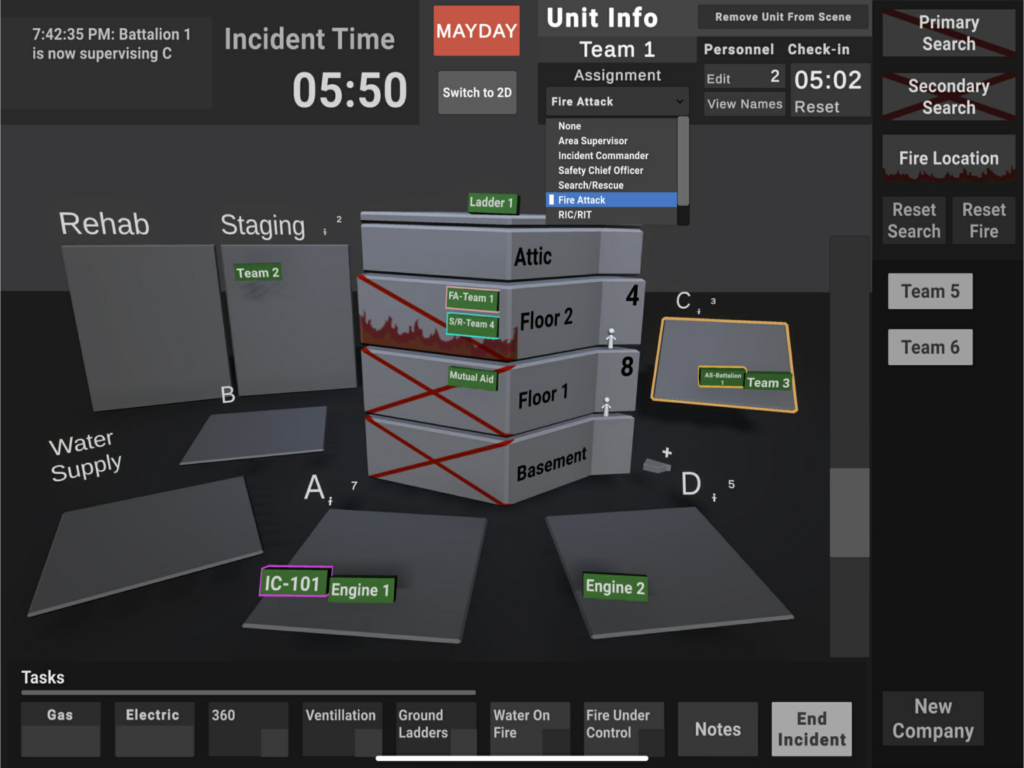Screen dimensions: 1024x768
Task: Click the Switch to 2D button
Action: pos(477,93)
